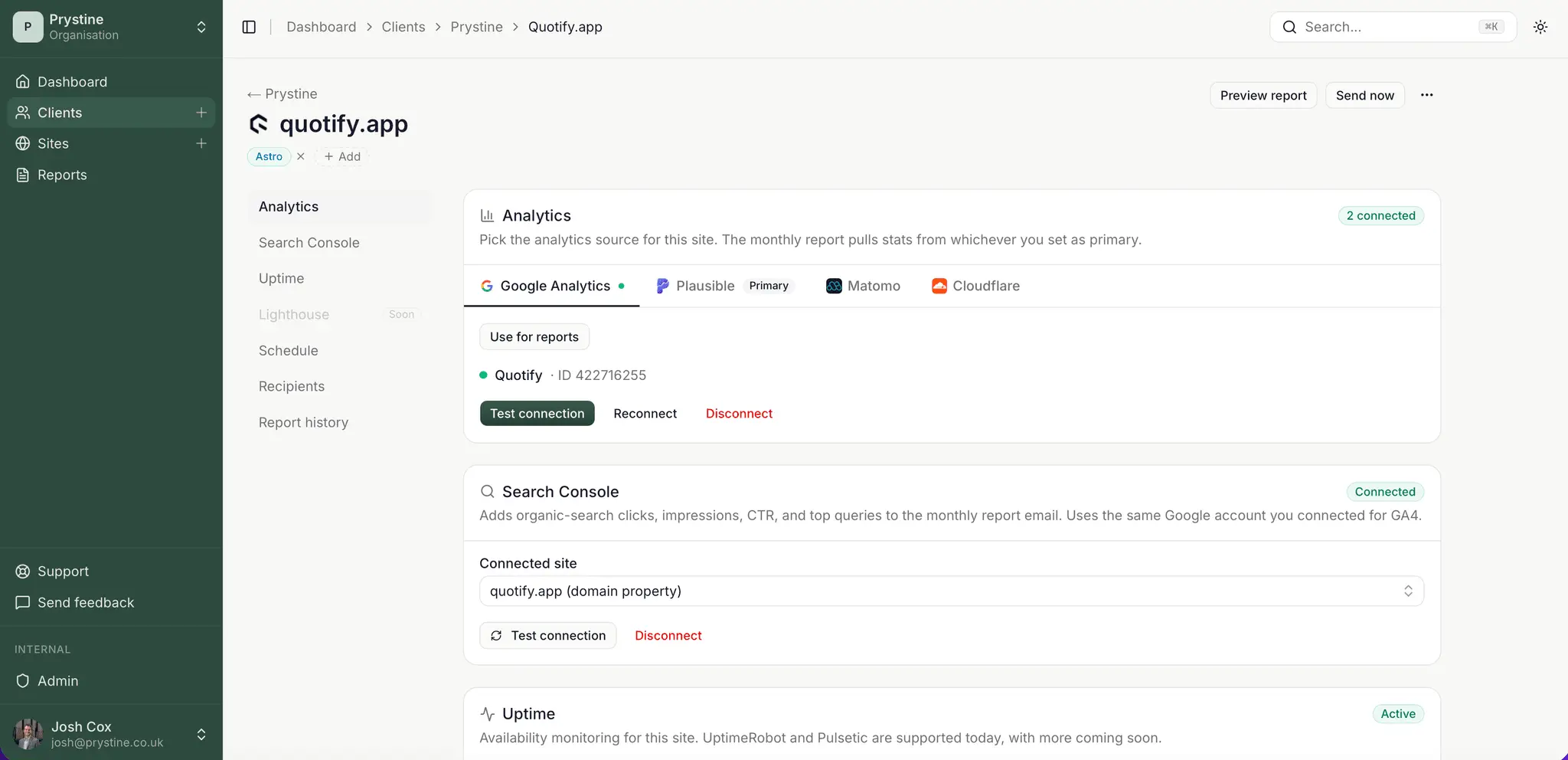
Task: Select Analytics in the section nav
Action: (339, 207)
